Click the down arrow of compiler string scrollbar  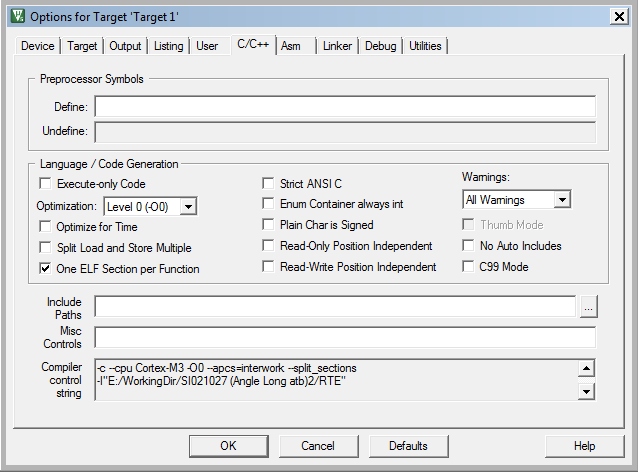586,392
